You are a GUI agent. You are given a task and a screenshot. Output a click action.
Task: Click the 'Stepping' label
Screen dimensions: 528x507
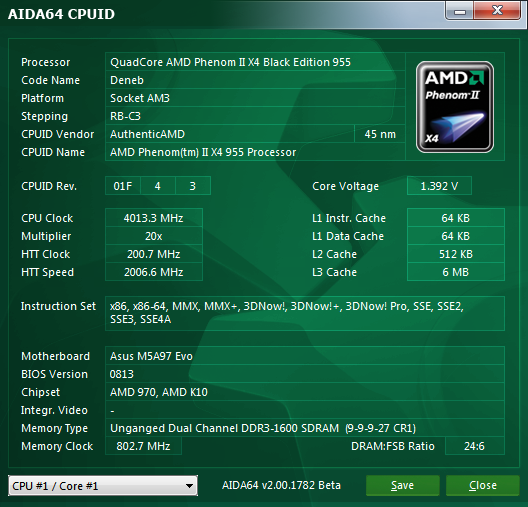click(x=44, y=116)
